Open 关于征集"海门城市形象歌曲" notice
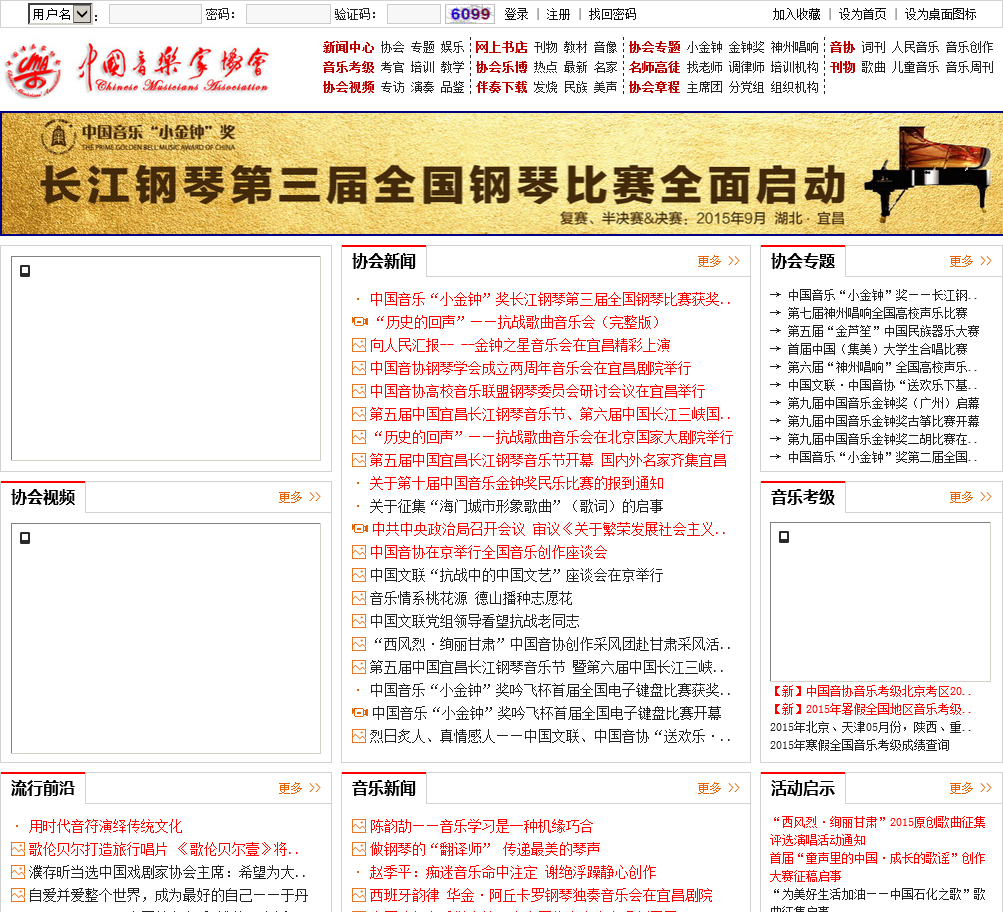 [x=516, y=507]
